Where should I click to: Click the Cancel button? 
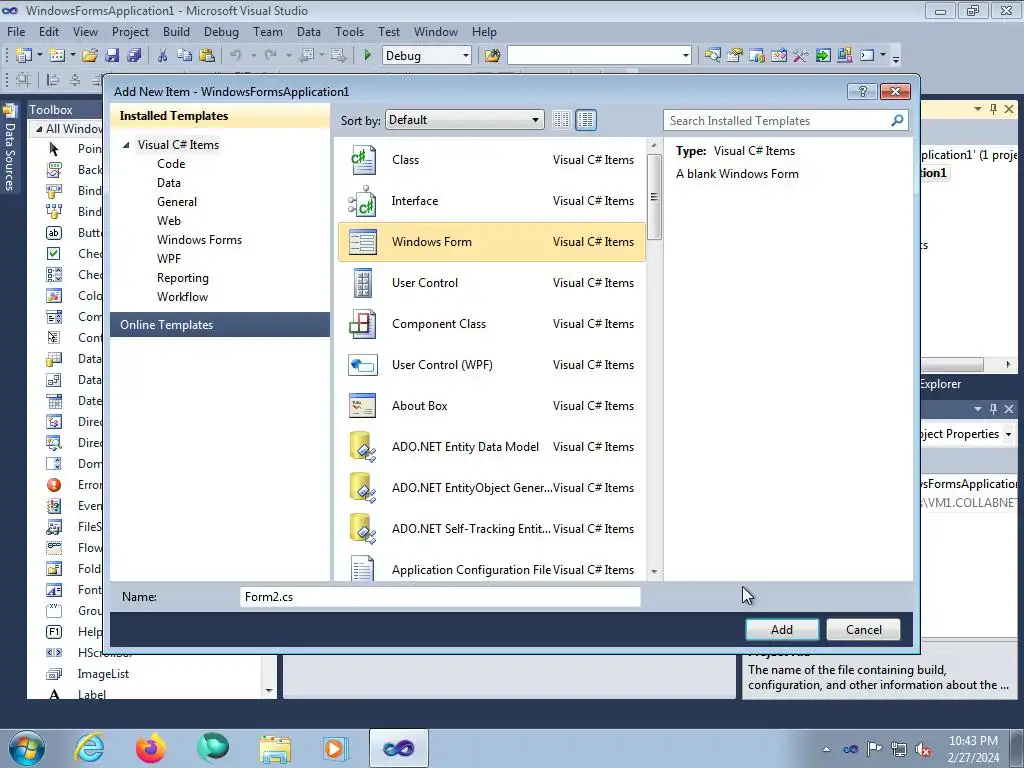(863, 630)
